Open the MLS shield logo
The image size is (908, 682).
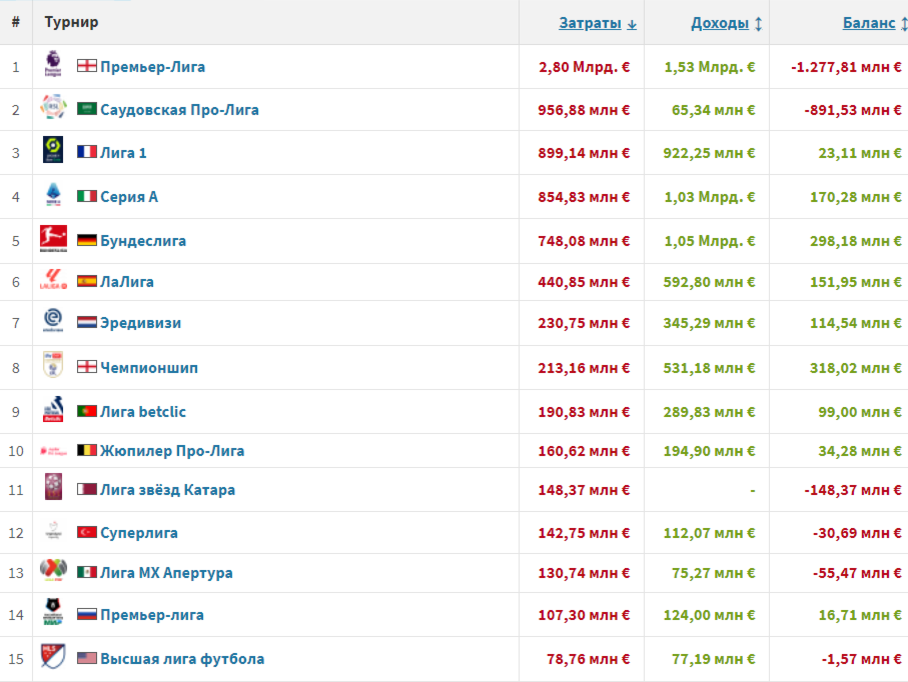pyautogui.click(x=53, y=656)
